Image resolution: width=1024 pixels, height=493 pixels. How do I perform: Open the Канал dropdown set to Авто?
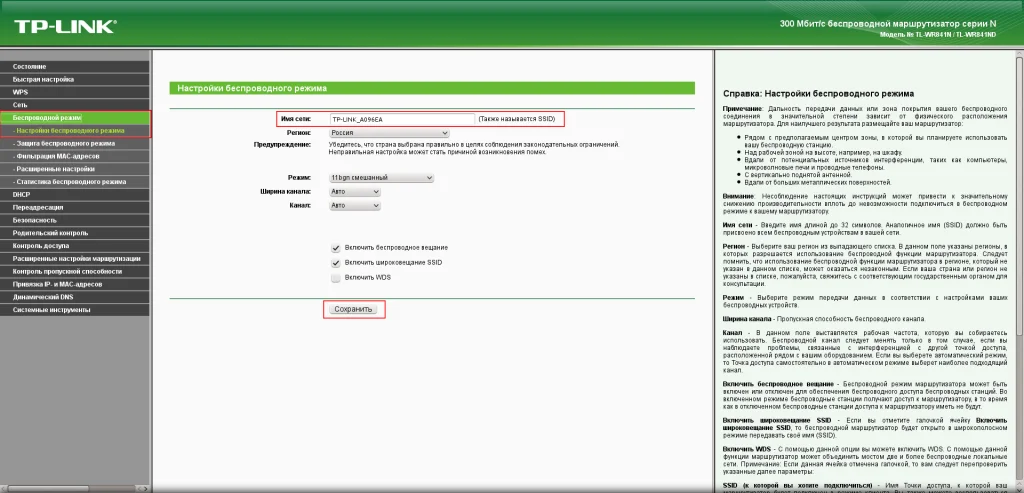355,205
